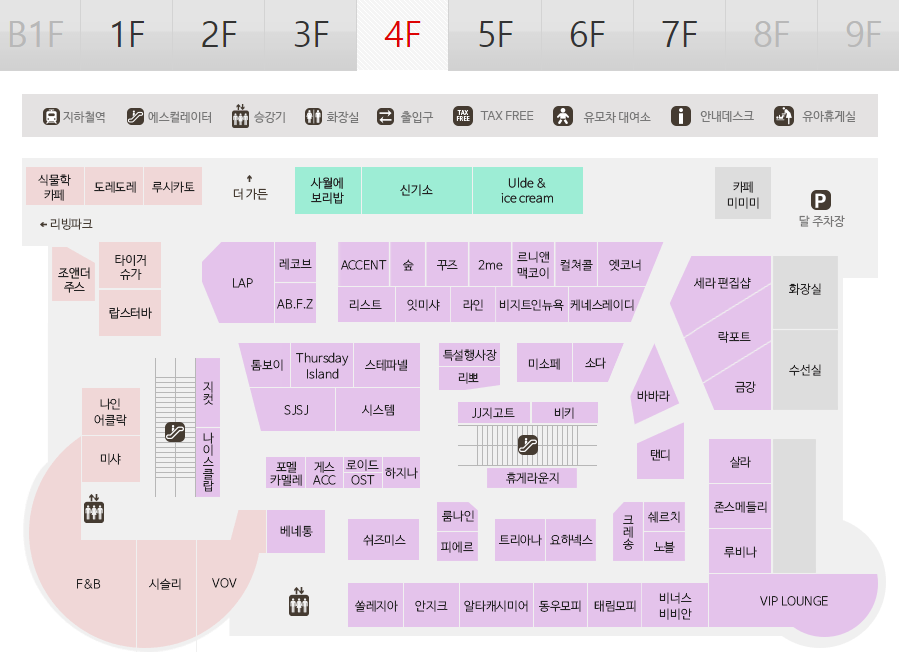Switch to the 2F floor tab
This screenshot has width=899, height=660.
point(218,35)
